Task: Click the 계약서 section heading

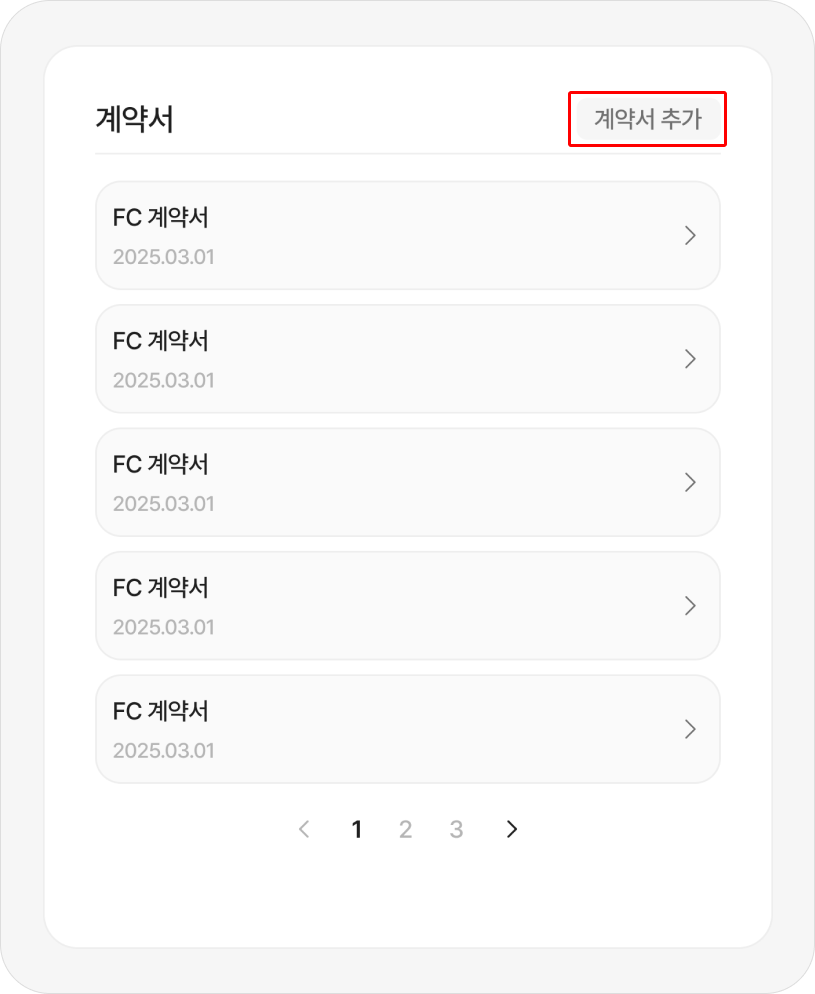Action: (134, 120)
